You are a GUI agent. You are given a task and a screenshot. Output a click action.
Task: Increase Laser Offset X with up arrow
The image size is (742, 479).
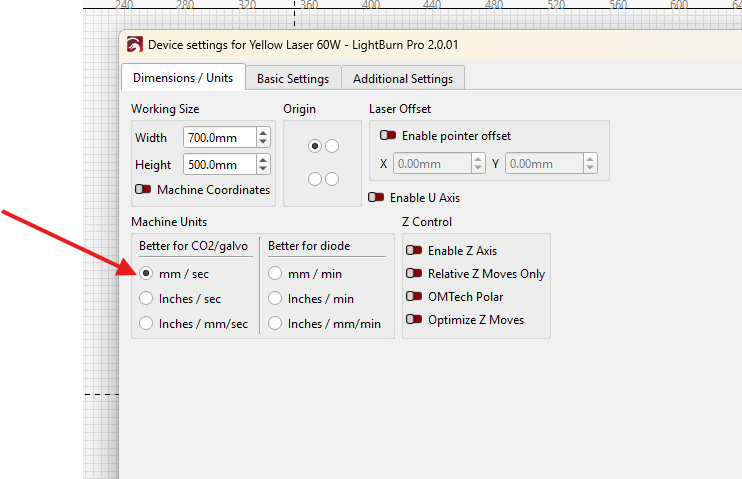478,159
